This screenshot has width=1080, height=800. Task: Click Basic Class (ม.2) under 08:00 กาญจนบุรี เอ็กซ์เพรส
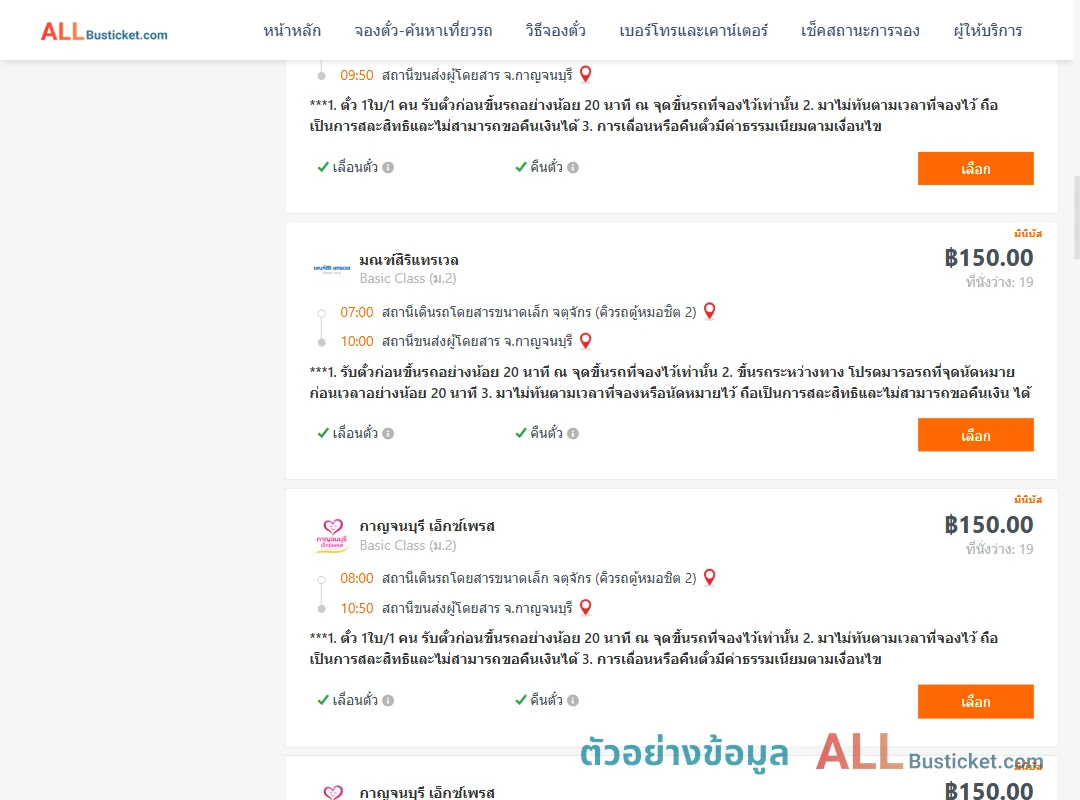coord(408,545)
